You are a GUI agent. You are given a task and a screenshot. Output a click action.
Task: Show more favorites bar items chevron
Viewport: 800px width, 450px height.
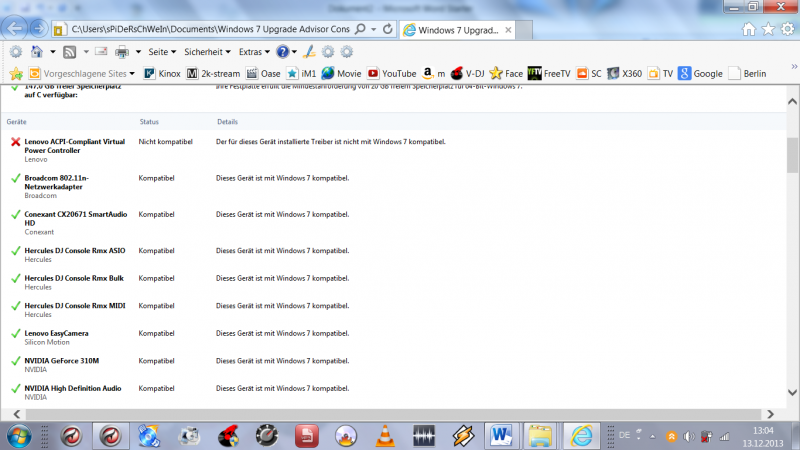(794, 67)
